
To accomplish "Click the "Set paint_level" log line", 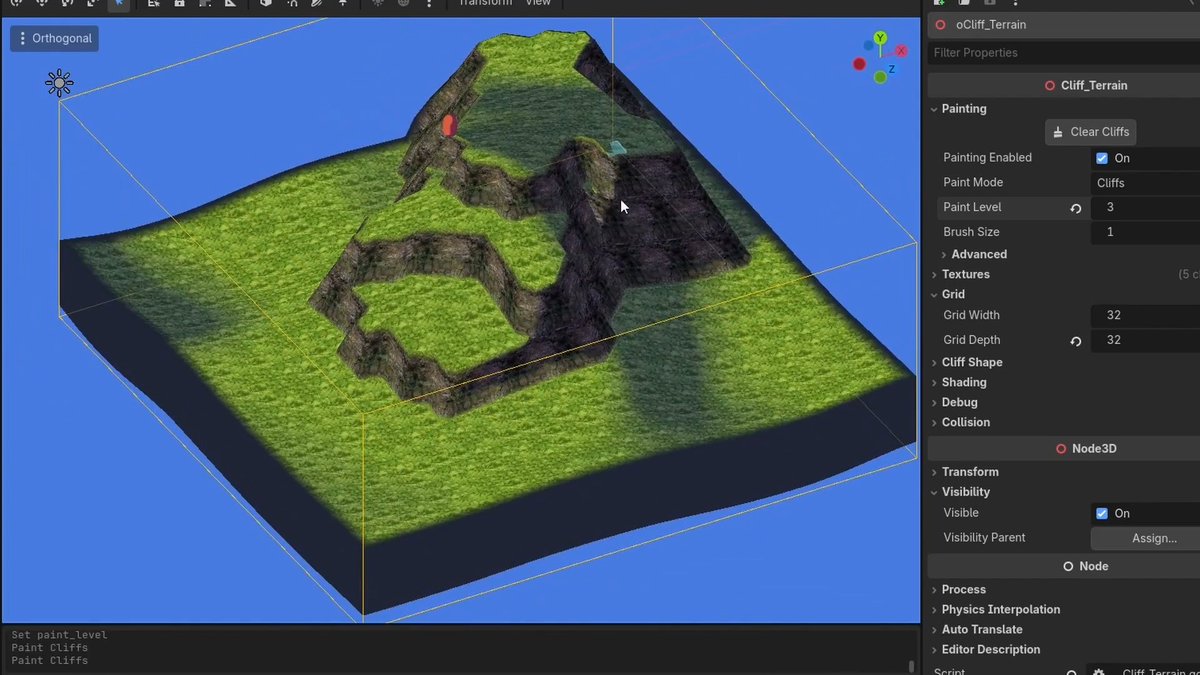I will click(59, 635).
